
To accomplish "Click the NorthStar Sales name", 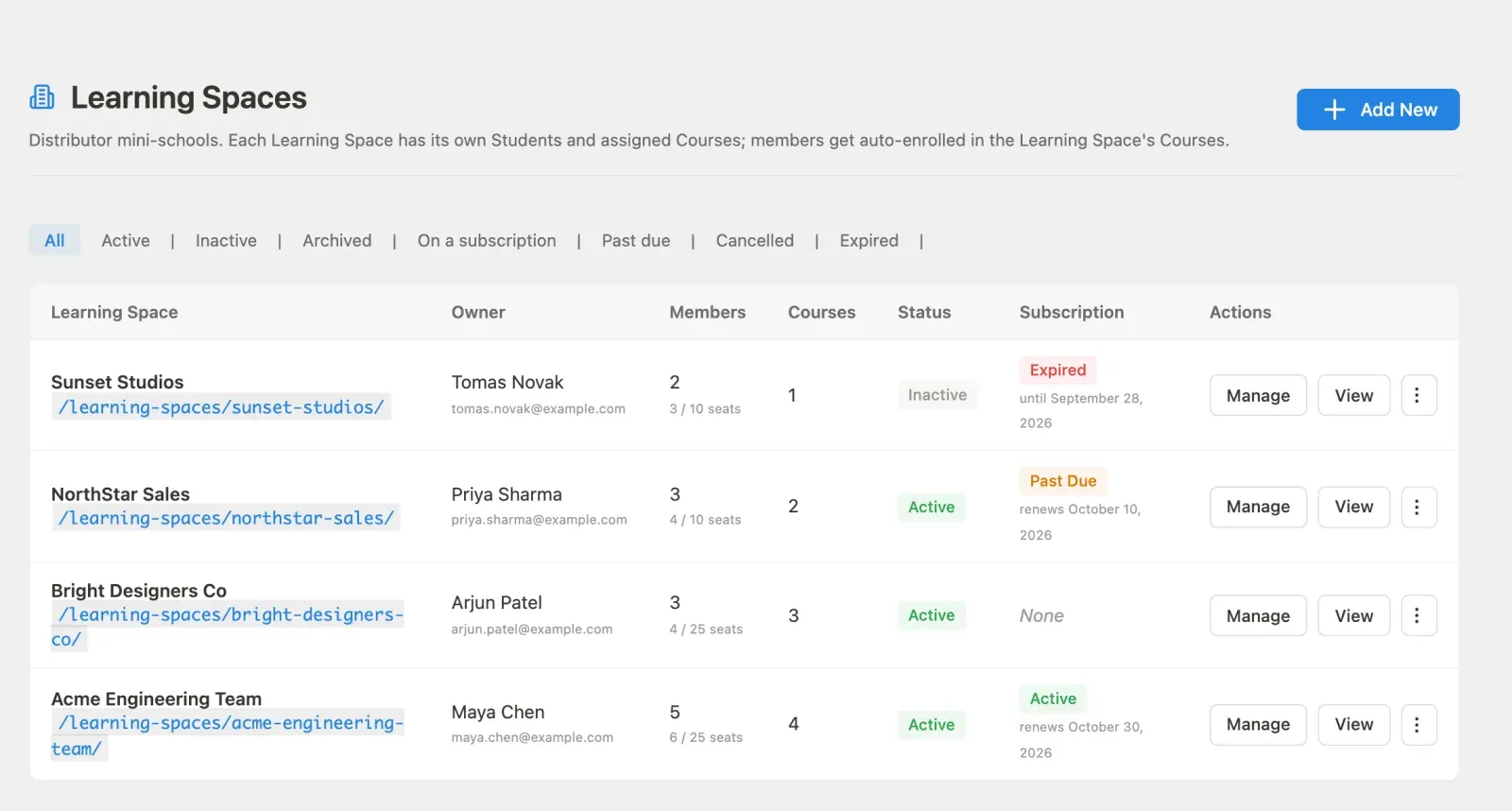I will click(x=120, y=494).
